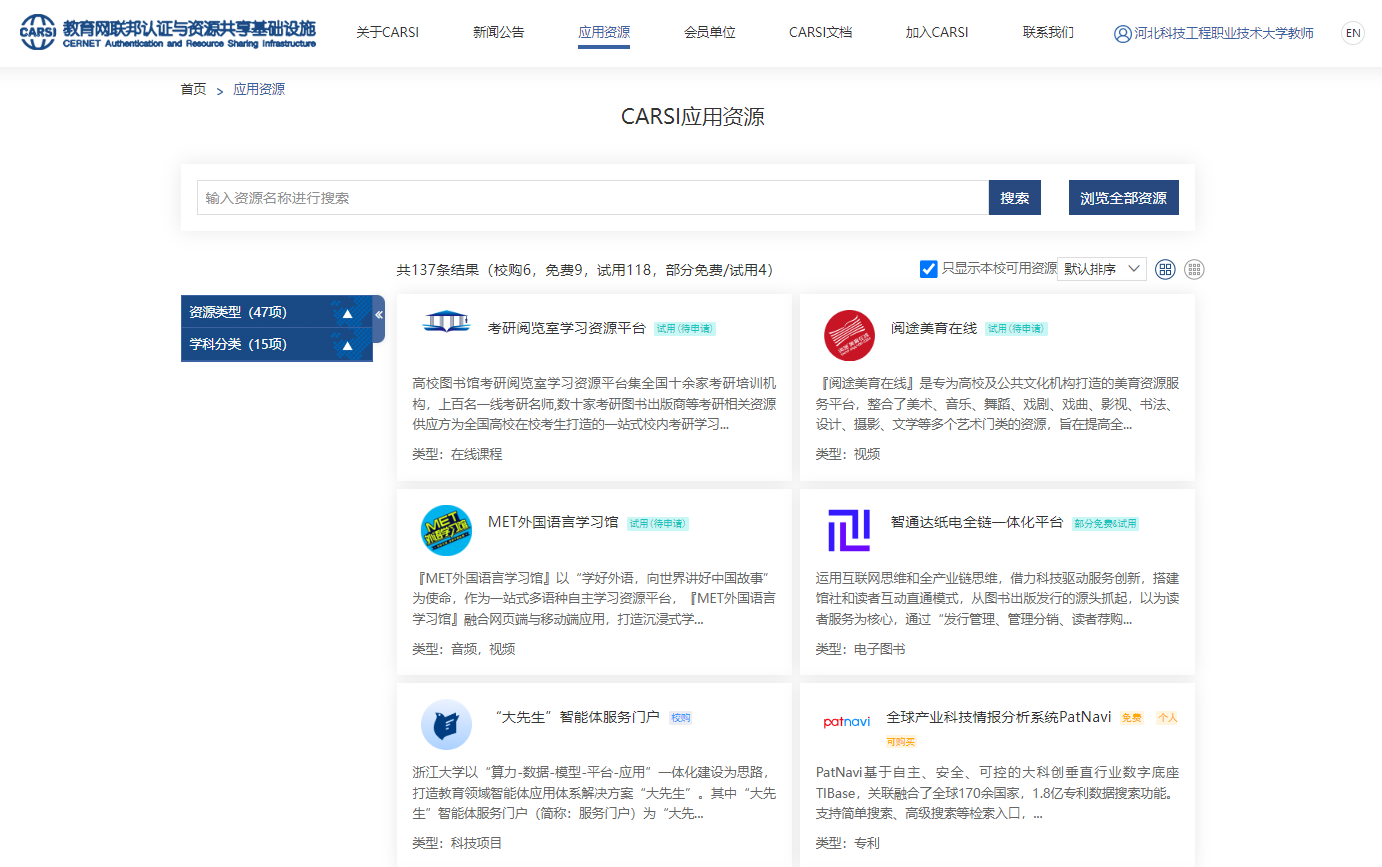Click the PatNavi logo
The image size is (1382, 867).
pyautogui.click(x=847, y=722)
